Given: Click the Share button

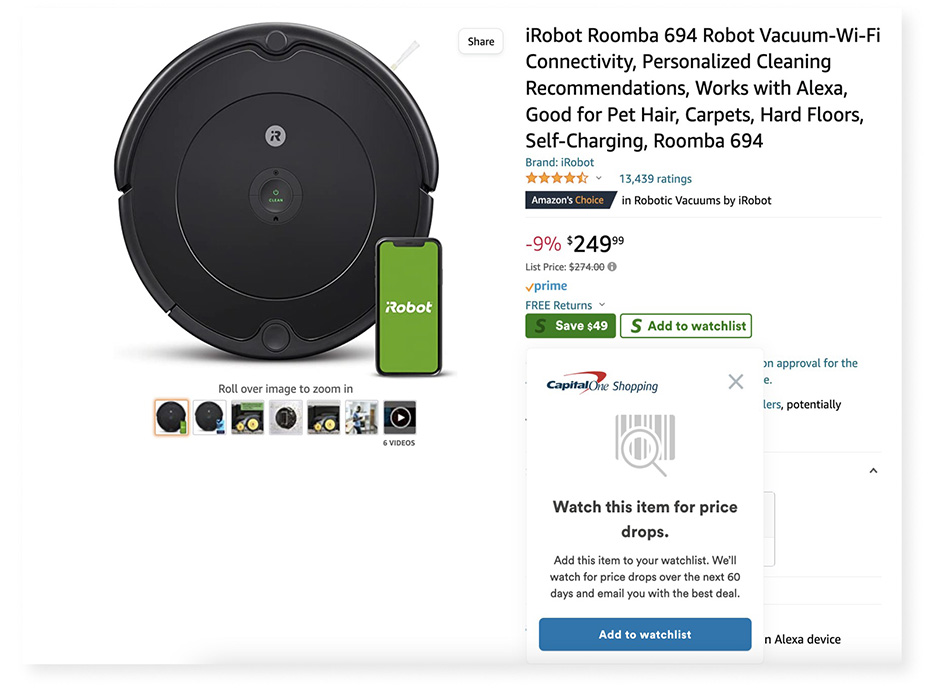Looking at the screenshot, I should pos(481,42).
